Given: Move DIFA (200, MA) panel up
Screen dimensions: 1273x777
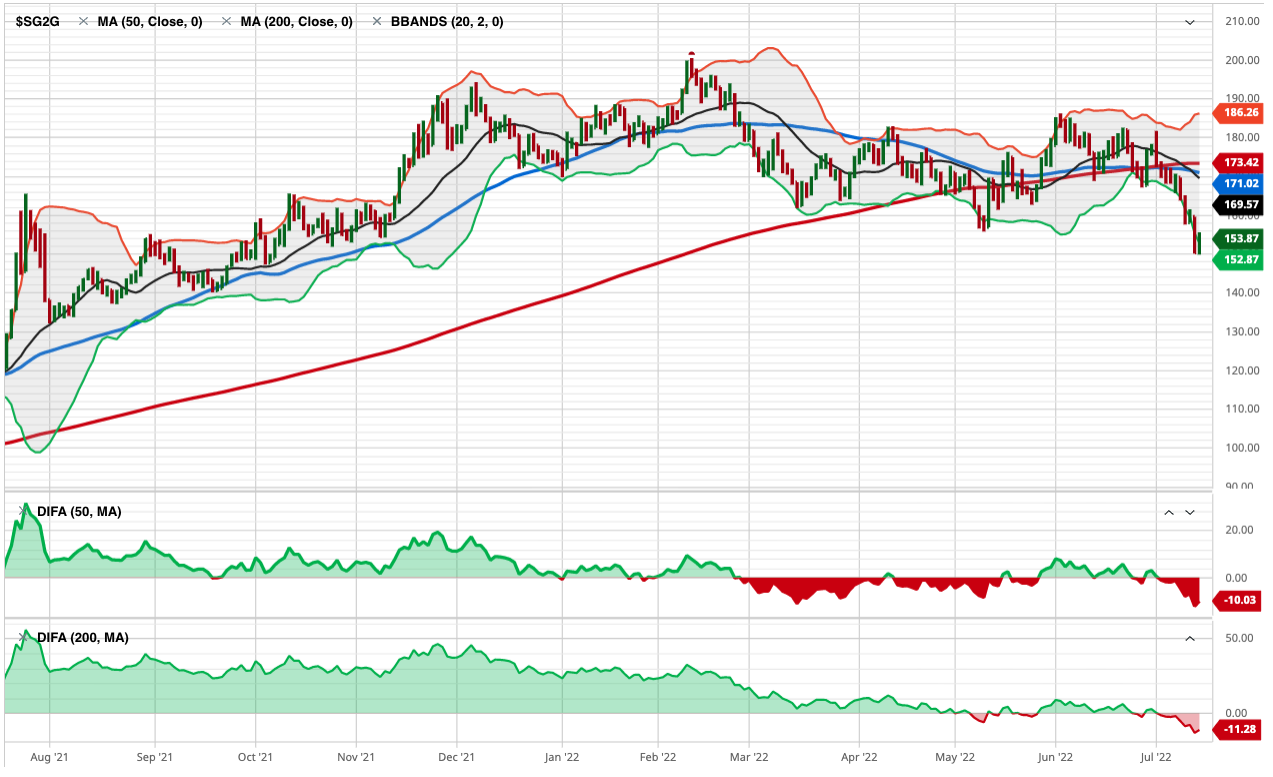Looking at the screenshot, I should pyautogui.click(x=1190, y=638).
